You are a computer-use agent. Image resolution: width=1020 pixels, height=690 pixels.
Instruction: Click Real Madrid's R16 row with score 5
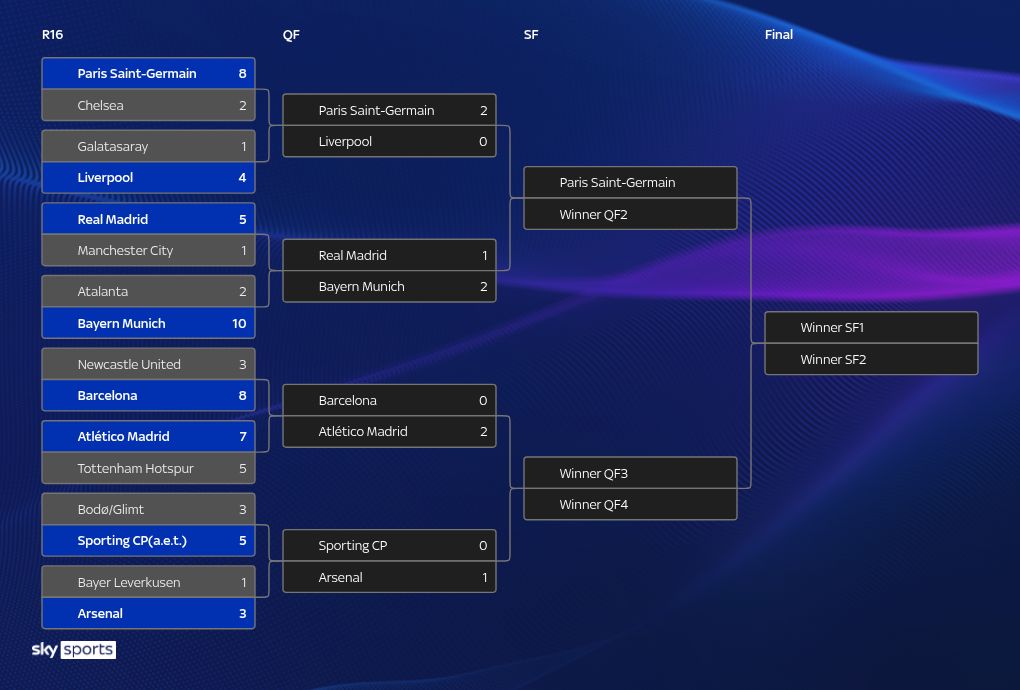click(x=148, y=219)
